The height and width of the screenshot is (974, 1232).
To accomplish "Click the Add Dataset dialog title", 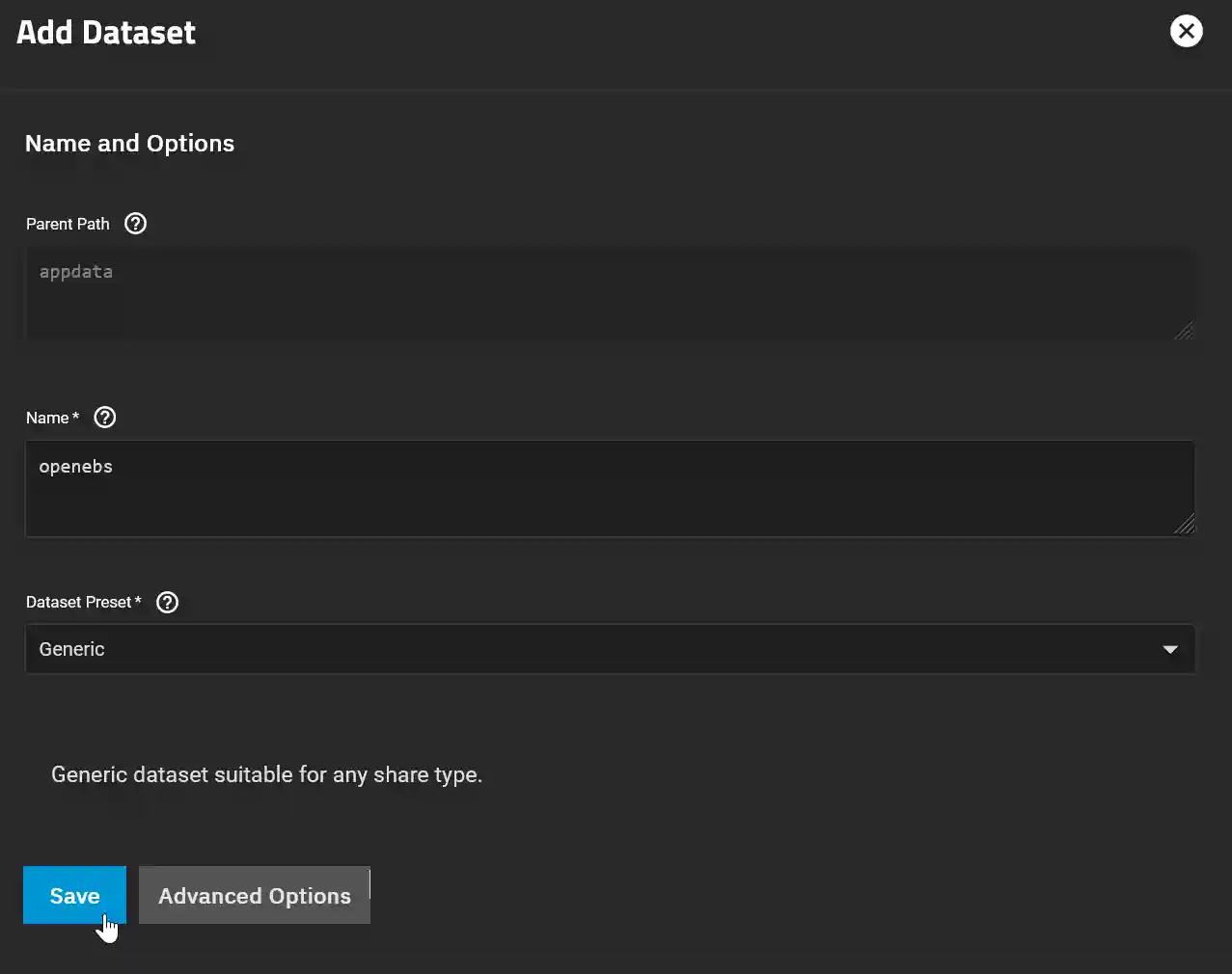I will click(105, 32).
